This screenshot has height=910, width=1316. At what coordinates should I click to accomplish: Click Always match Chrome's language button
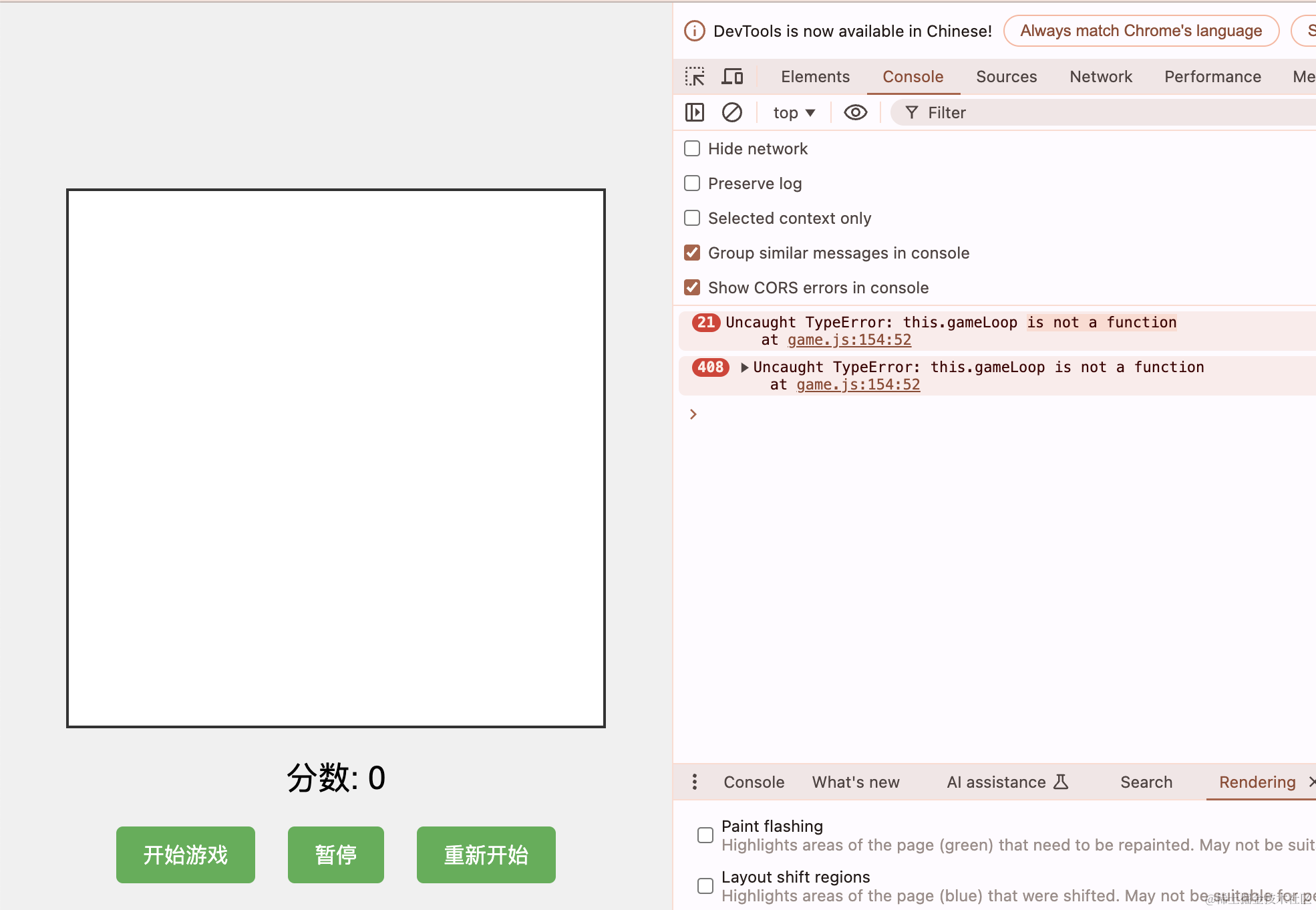coord(1141,31)
